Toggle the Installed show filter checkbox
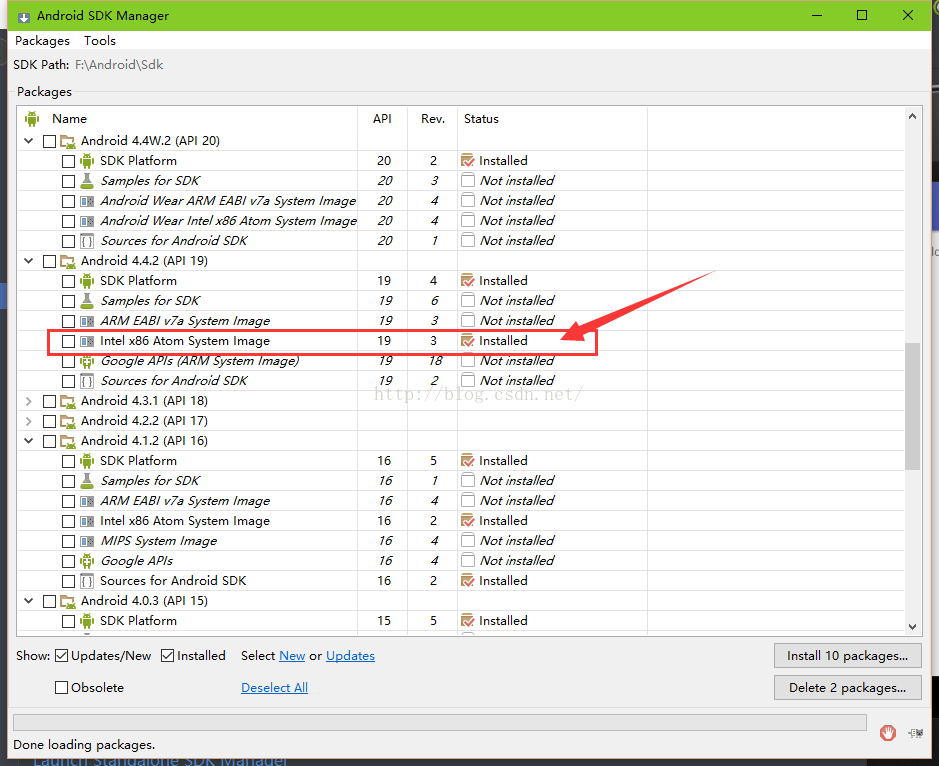 click(168, 656)
